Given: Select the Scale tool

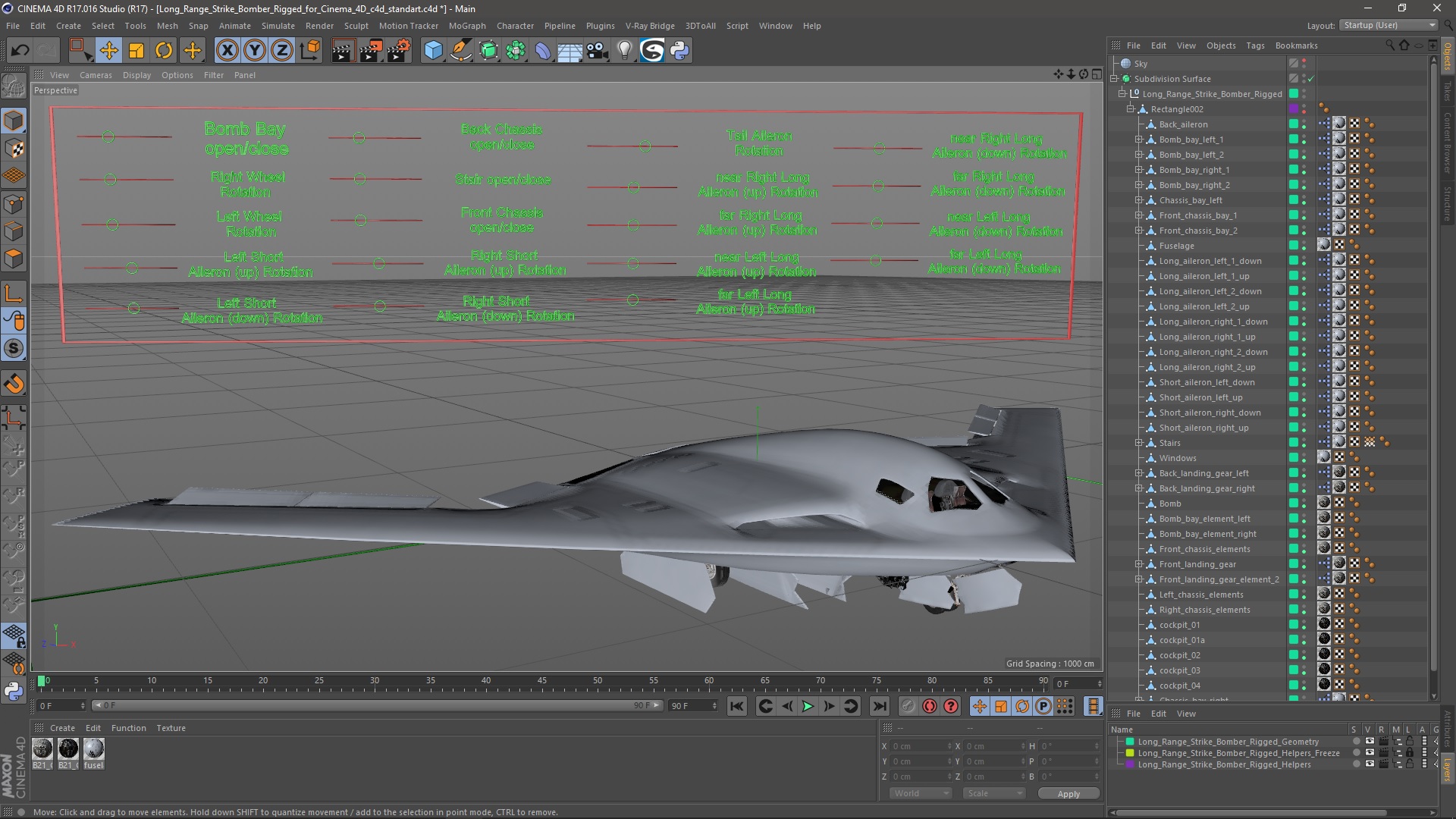Looking at the screenshot, I should point(136,51).
